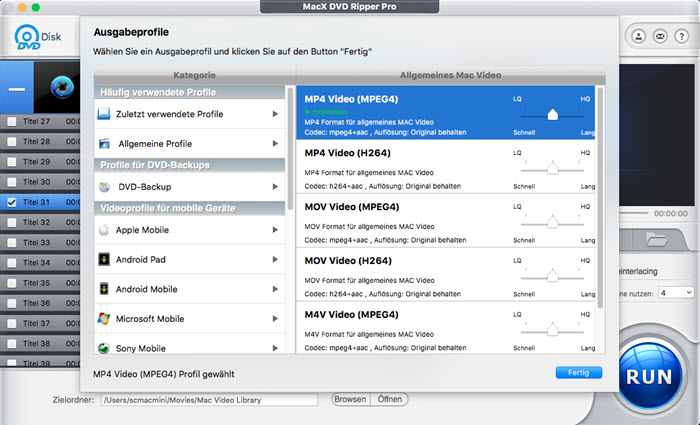
Task: Select M4V Video (MPEG4) profile
Action: click(446, 328)
